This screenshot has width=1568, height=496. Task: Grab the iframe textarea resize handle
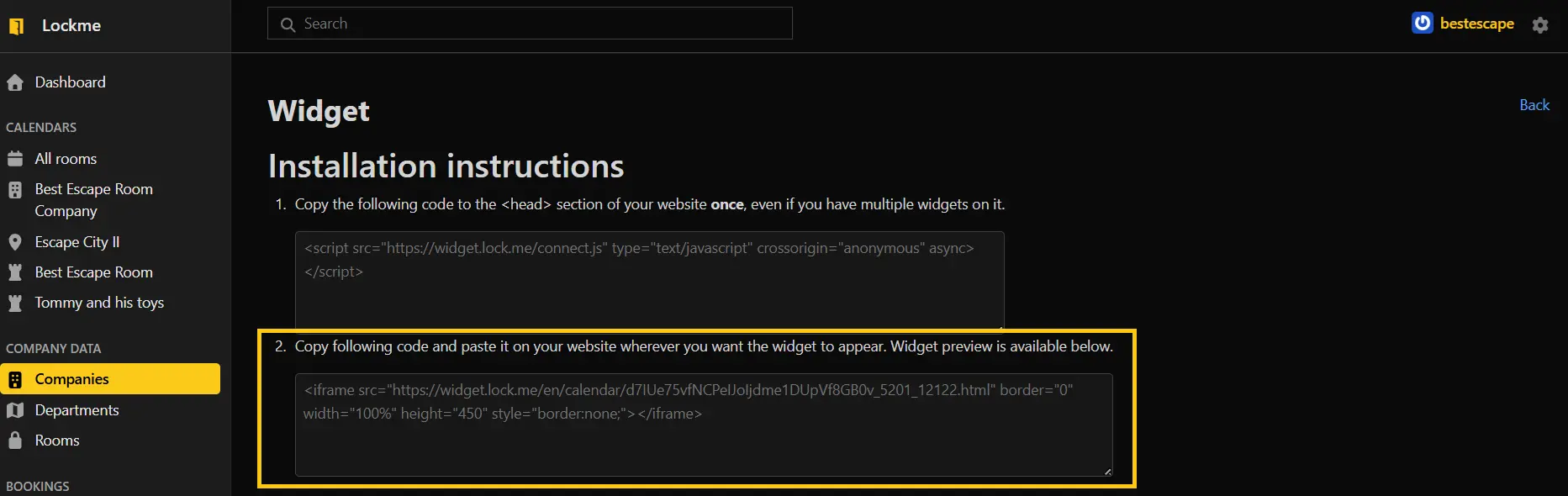tap(1107, 472)
